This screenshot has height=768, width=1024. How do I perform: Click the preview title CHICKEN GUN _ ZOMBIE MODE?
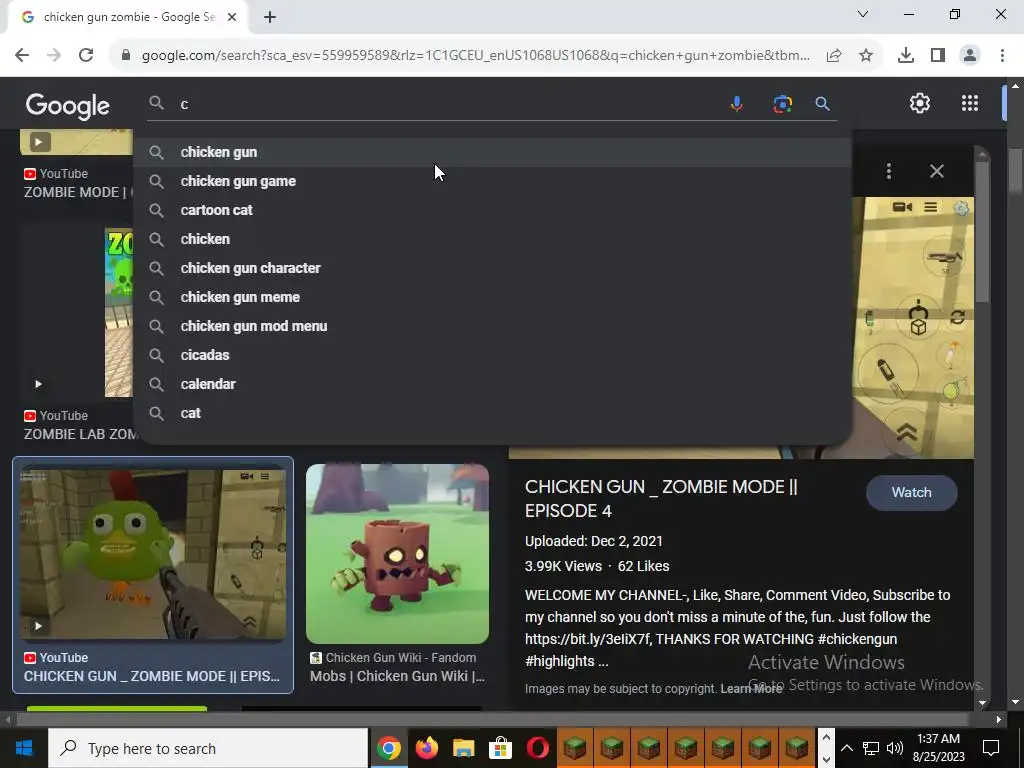point(661,499)
